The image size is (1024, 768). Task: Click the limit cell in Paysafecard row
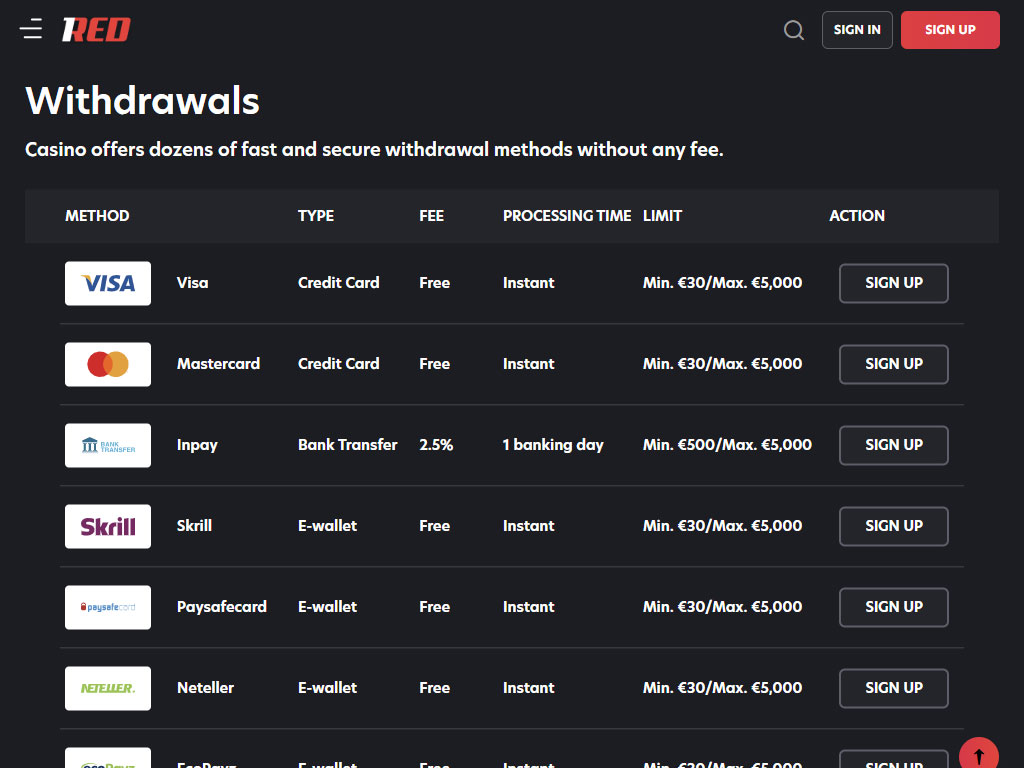722,607
